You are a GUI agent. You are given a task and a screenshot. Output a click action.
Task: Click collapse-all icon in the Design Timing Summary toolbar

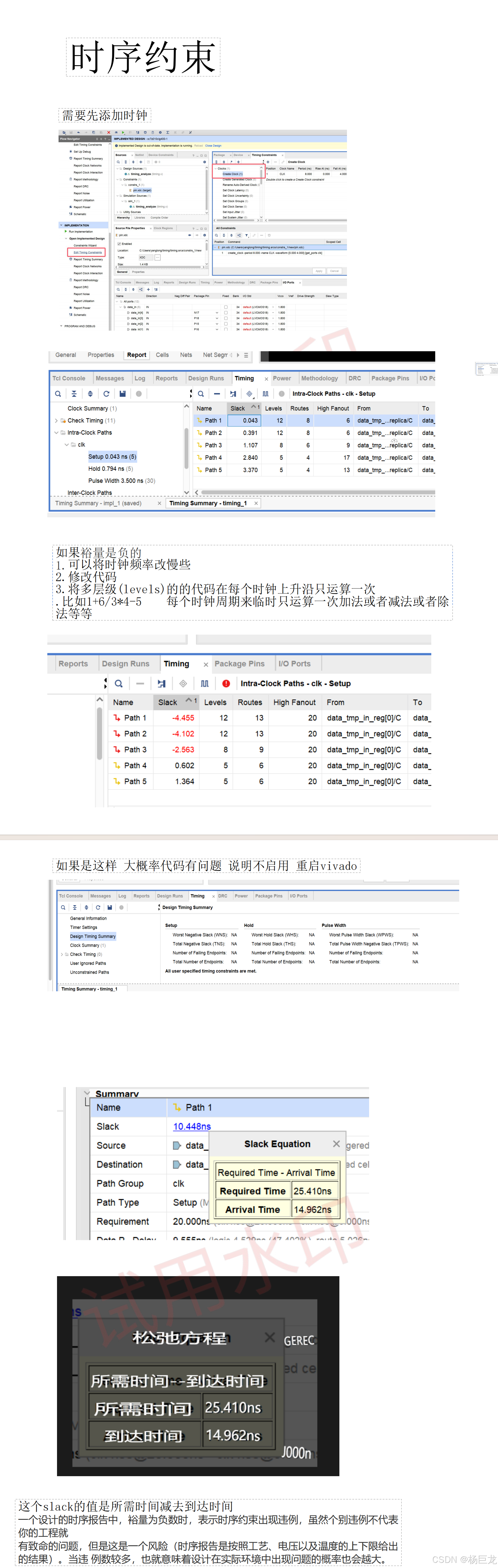(x=75, y=907)
